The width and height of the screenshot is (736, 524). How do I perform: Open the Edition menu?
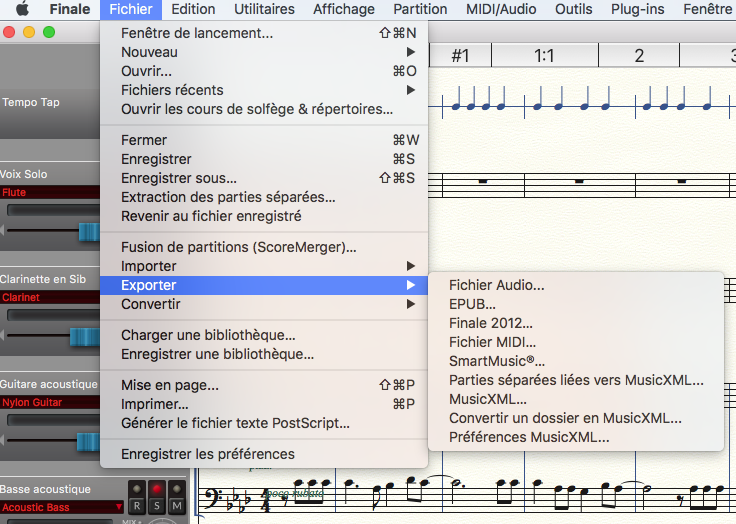[x=193, y=9]
